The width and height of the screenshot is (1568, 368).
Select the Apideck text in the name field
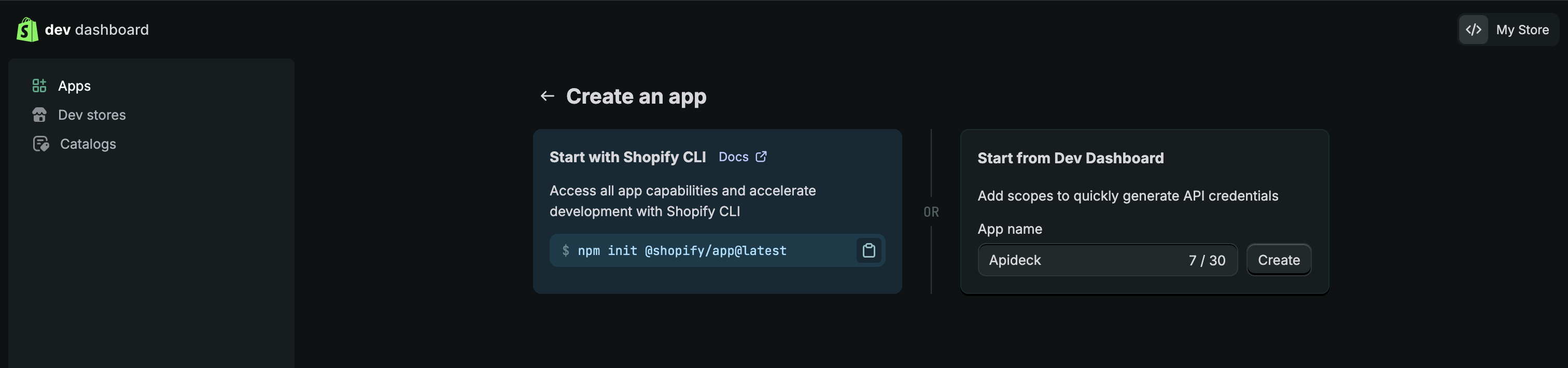click(x=1015, y=260)
